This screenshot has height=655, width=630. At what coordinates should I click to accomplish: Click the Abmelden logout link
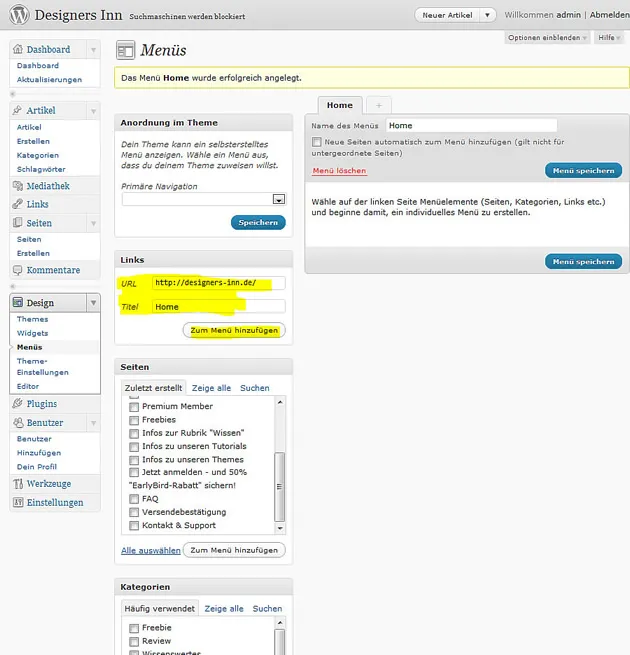pos(609,15)
